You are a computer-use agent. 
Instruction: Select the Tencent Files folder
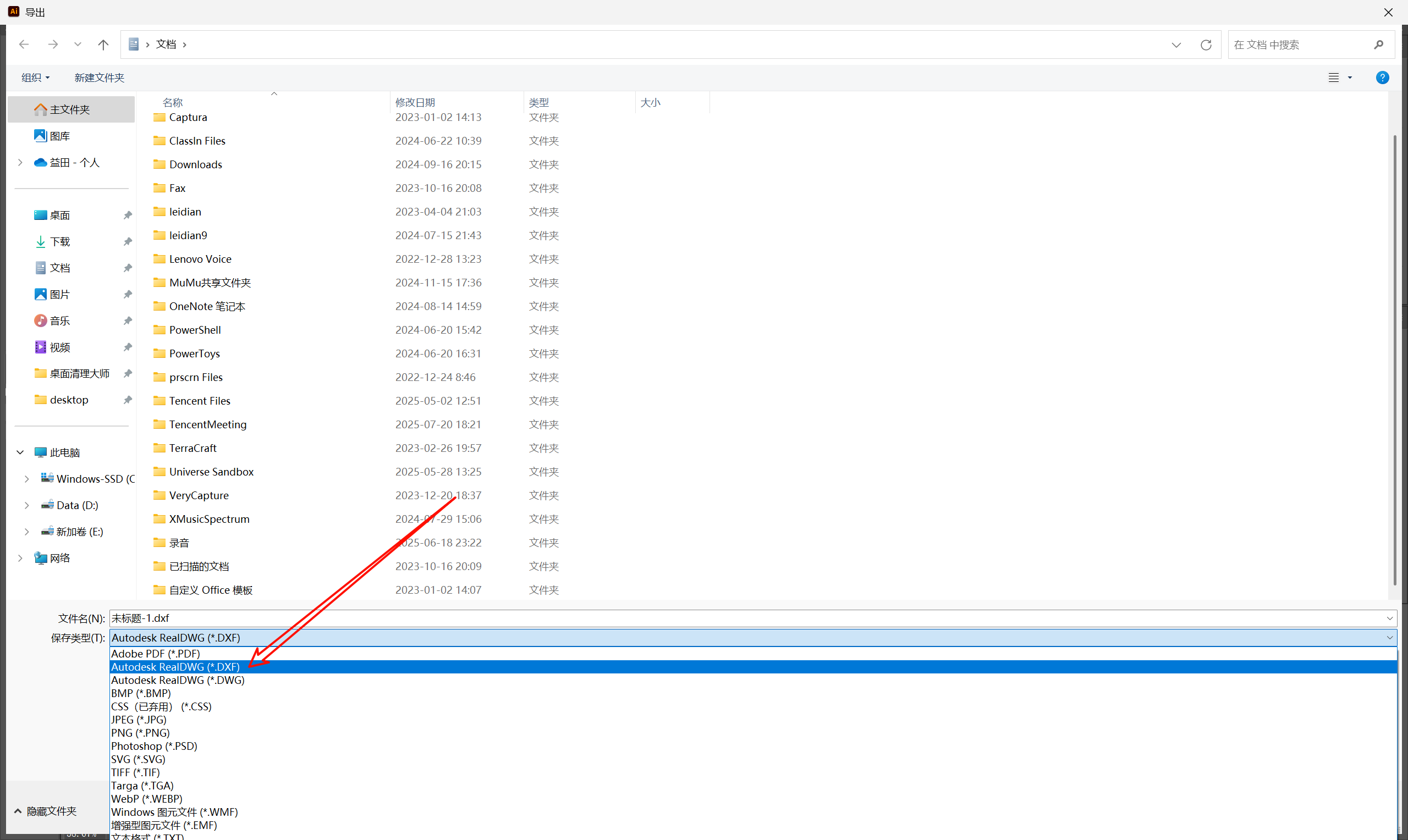click(199, 401)
